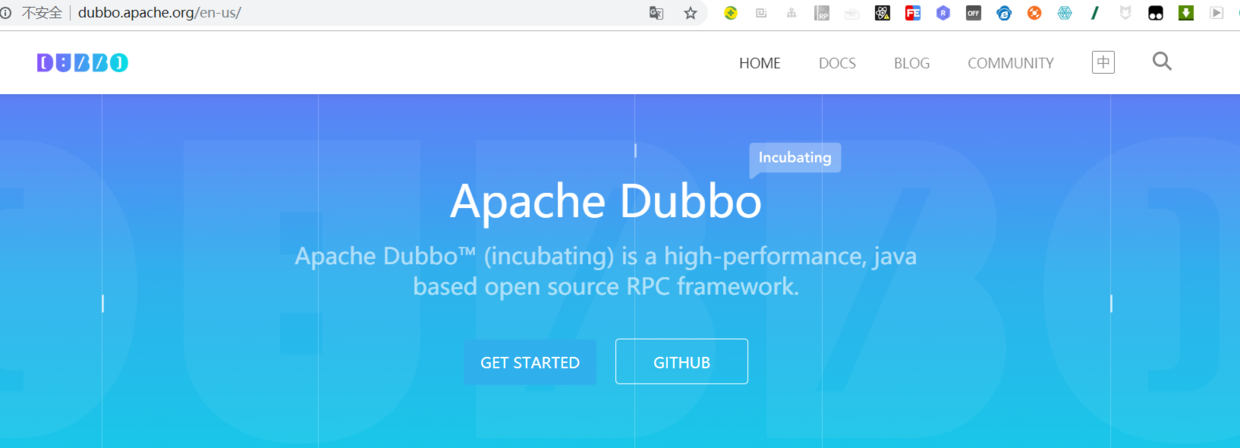Click the Incubating badge
The height and width of the screenshot is (448, 1240).
[795, 158]
